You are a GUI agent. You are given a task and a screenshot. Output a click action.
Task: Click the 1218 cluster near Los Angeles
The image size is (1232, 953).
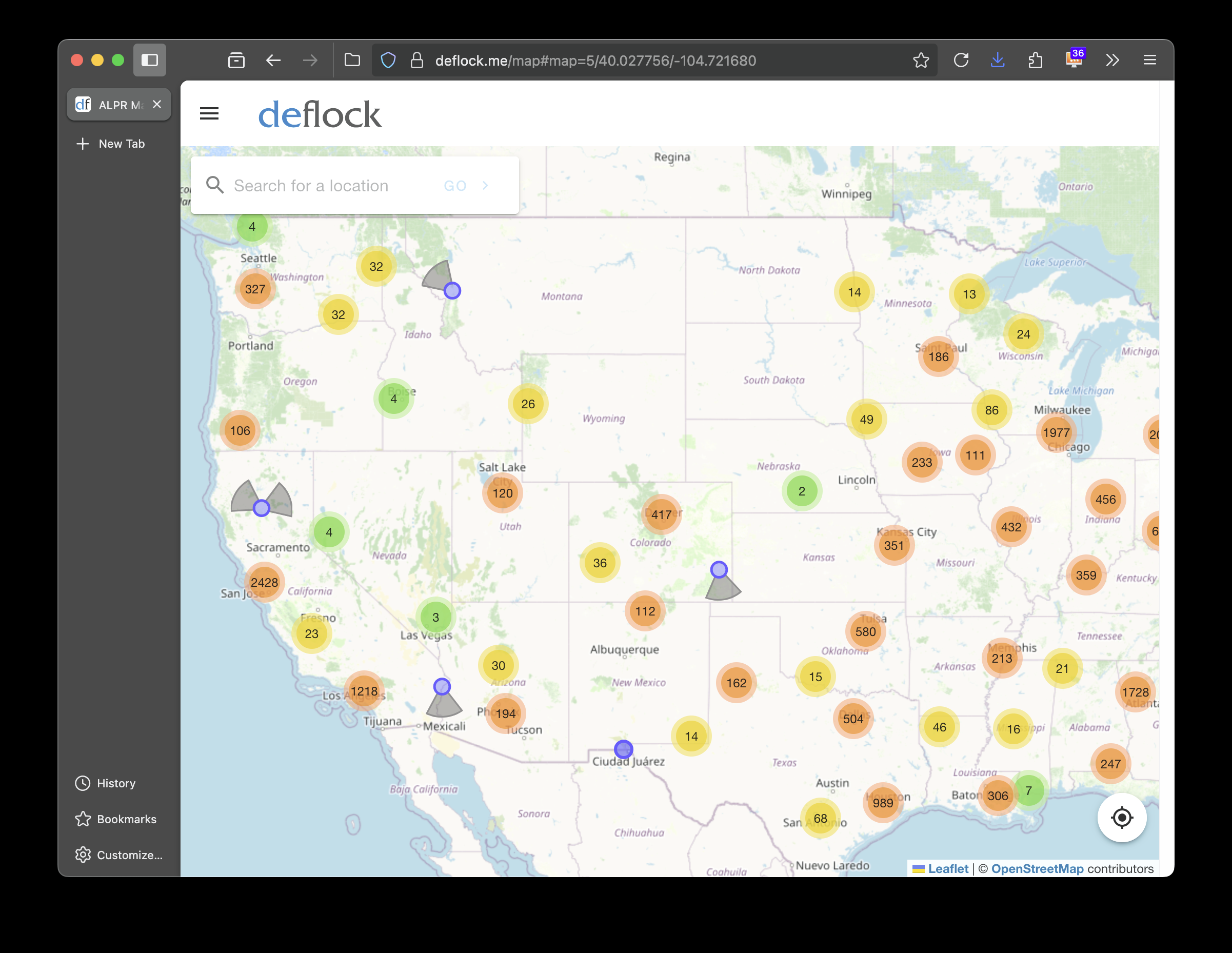[364, 692]
